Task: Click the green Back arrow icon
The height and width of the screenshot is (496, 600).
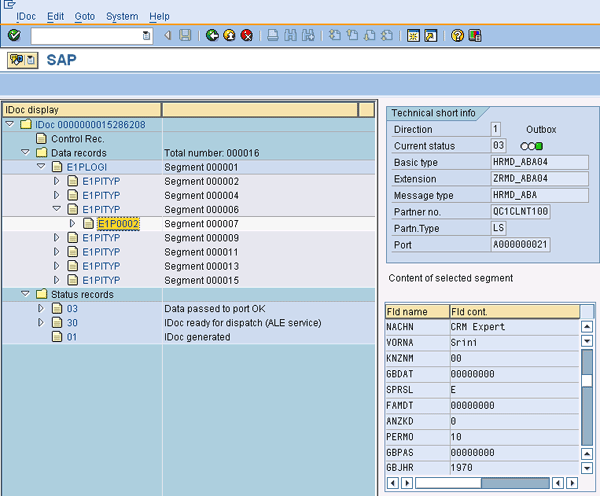Action: [x=212, y=35]
